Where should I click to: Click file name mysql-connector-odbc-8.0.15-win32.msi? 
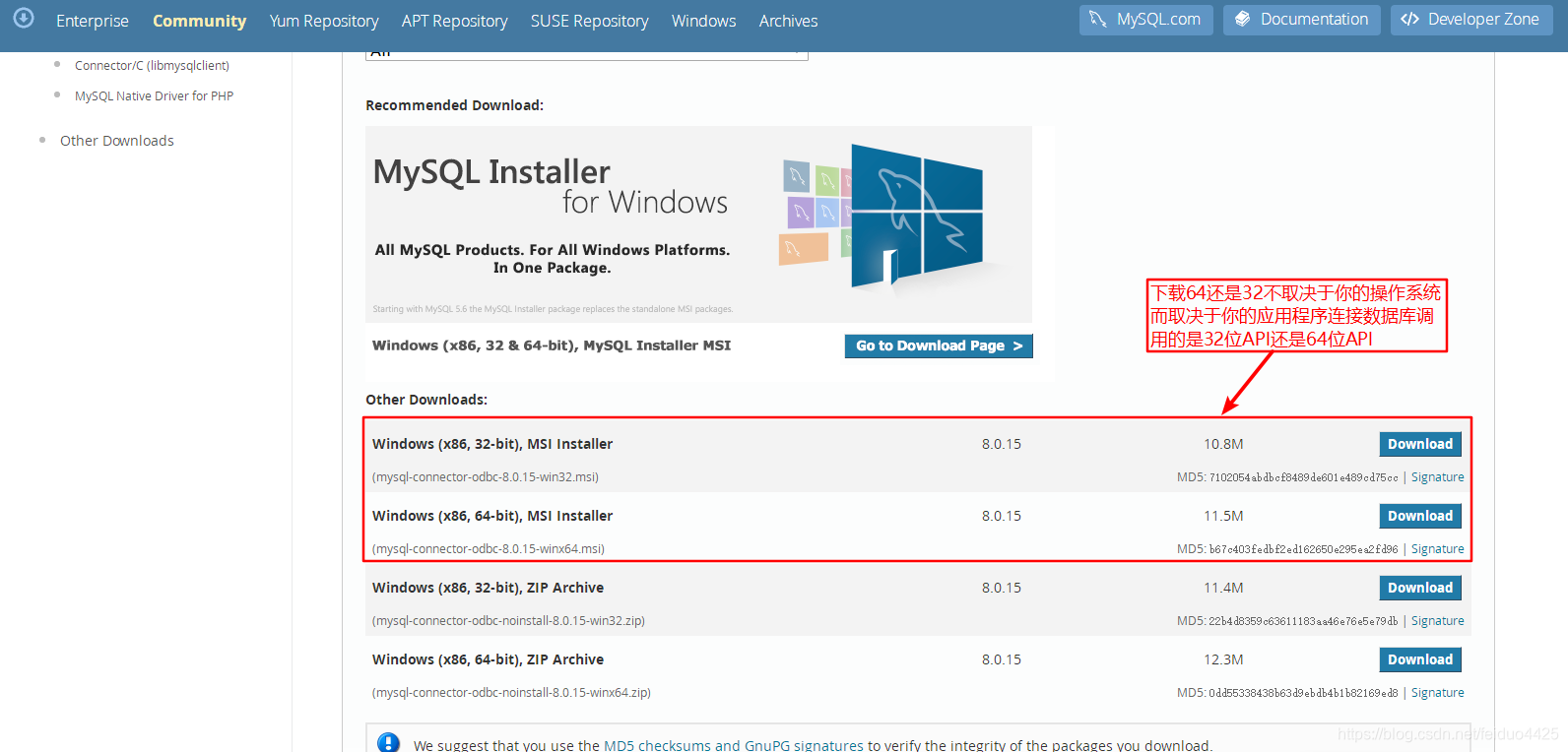[x=486, y=477]
